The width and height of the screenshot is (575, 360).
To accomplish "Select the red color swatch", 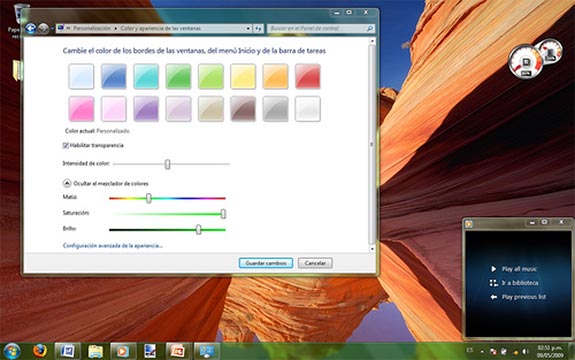I will coord(308,76).
